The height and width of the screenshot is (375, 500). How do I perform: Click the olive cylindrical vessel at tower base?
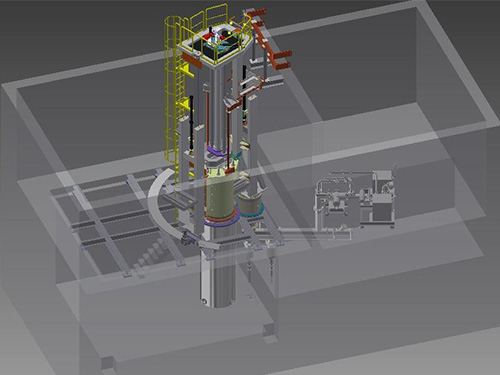point(220,197)
